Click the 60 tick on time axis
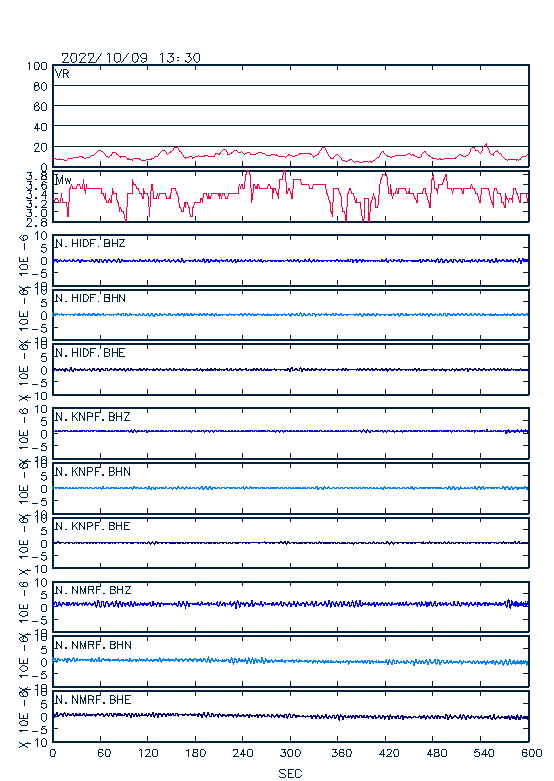Screen dimensions: 554x781 coord(104,753)
